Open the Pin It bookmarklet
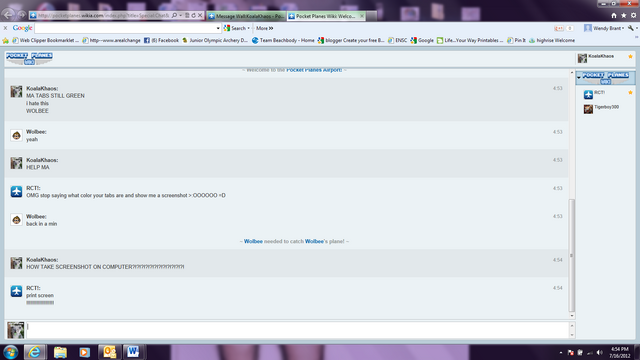This screenshot has width=640, height=360. [516, 40]
